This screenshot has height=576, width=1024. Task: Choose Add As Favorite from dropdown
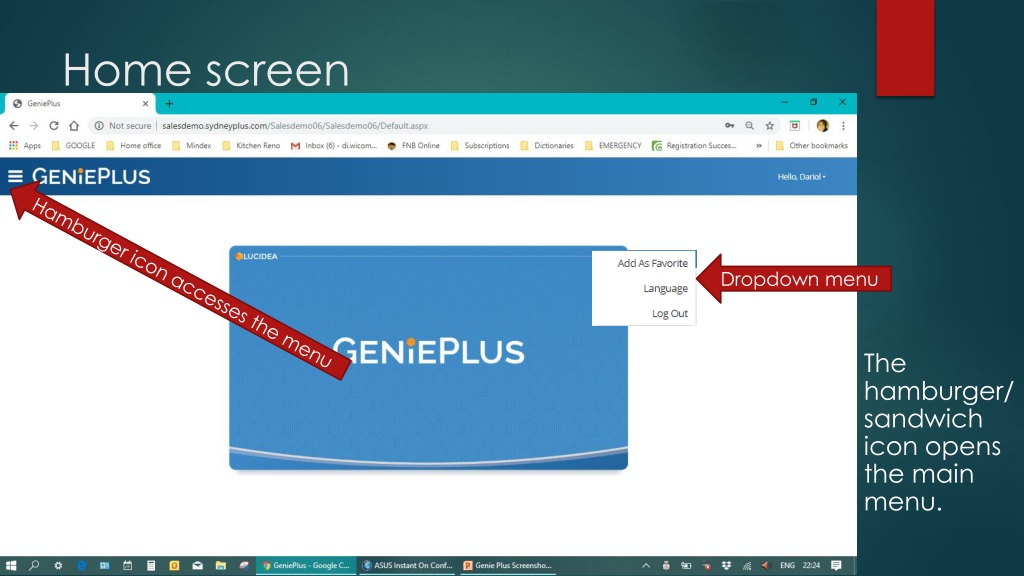(652, 263)
